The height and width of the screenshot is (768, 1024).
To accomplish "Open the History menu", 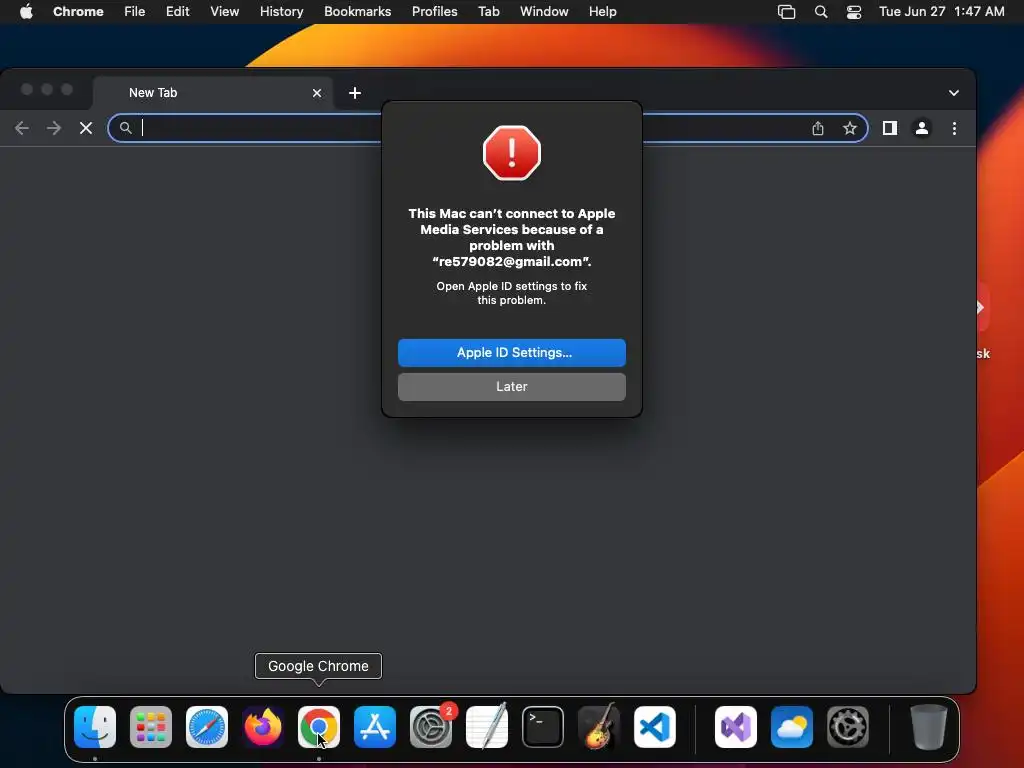I will click(x=281, y=12).
